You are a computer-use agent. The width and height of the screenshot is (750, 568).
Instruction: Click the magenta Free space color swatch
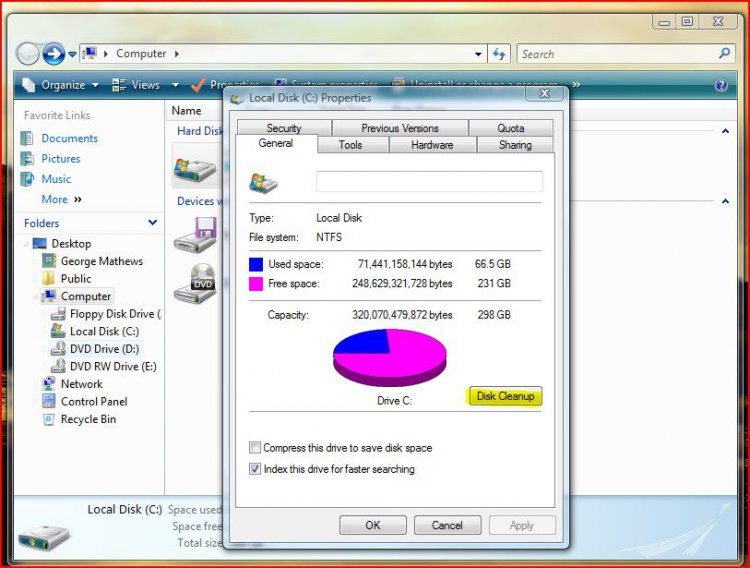point(256,284)
